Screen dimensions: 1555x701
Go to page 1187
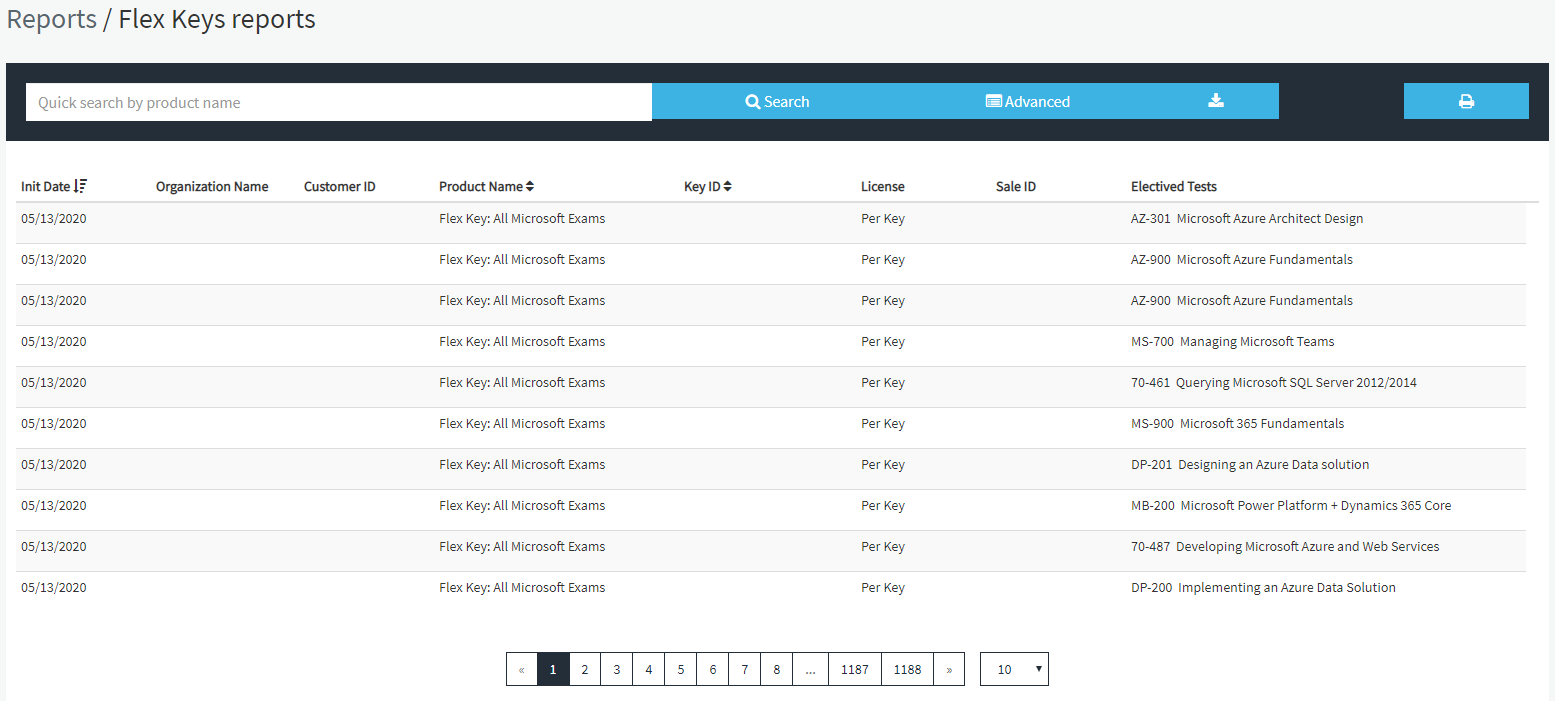coord(855,669)
